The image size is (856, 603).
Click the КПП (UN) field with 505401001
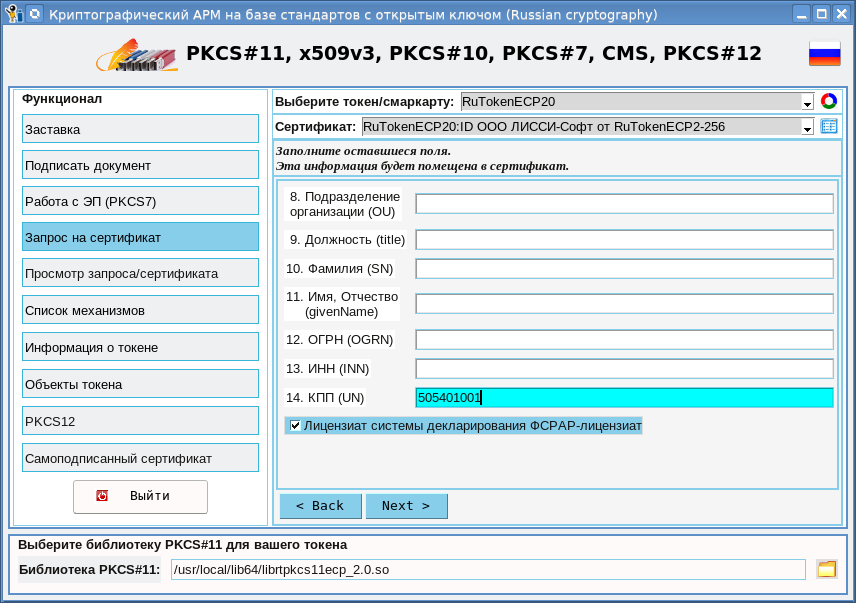tap(625, 397)
